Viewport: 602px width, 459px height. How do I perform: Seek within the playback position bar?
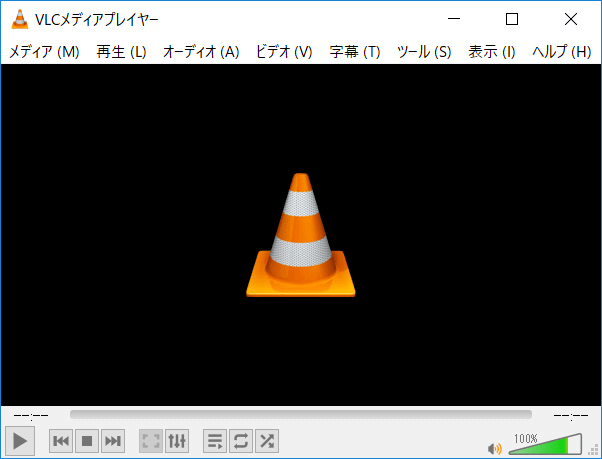coord(301,414)
